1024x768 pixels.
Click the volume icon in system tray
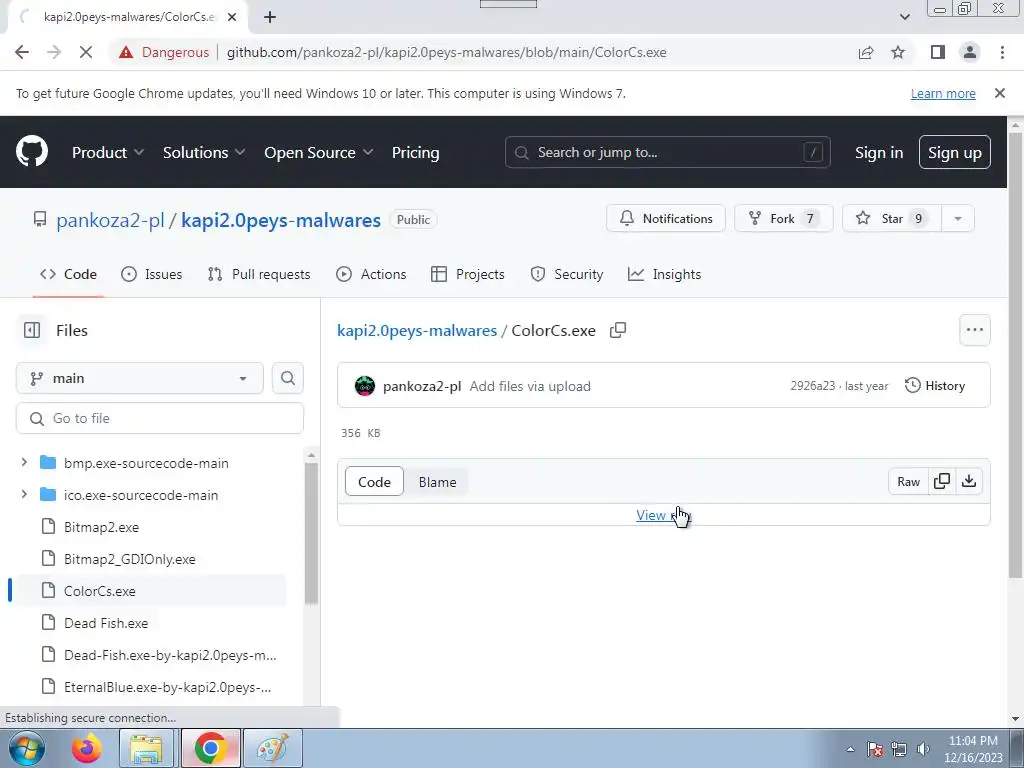click(923, 749)
